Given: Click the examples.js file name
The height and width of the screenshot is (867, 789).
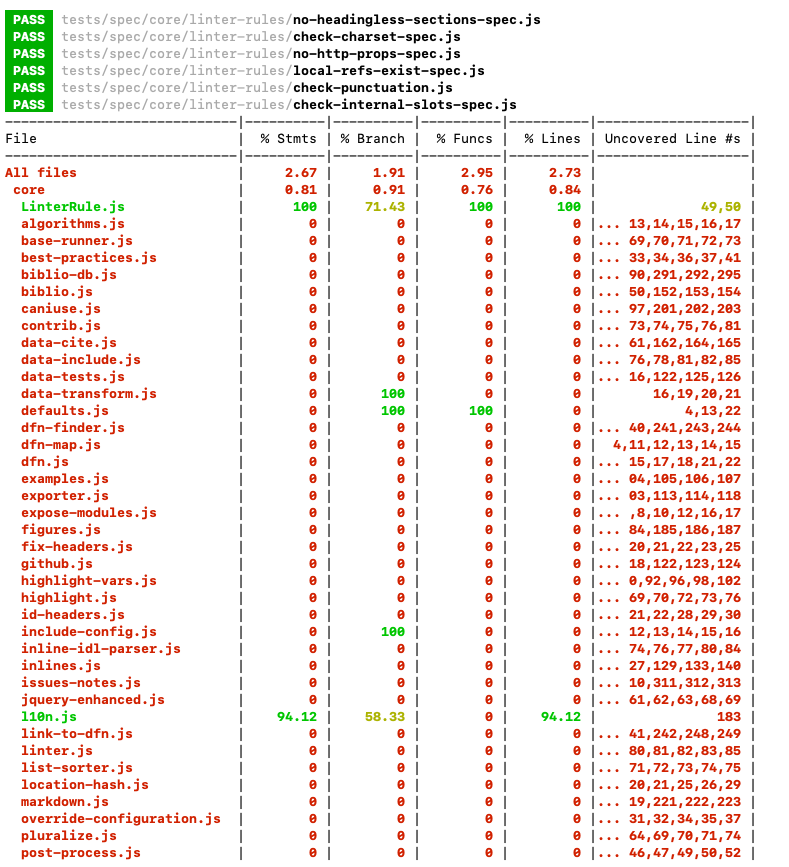Looking at the screenshot, I should click(x=65, y=479).
